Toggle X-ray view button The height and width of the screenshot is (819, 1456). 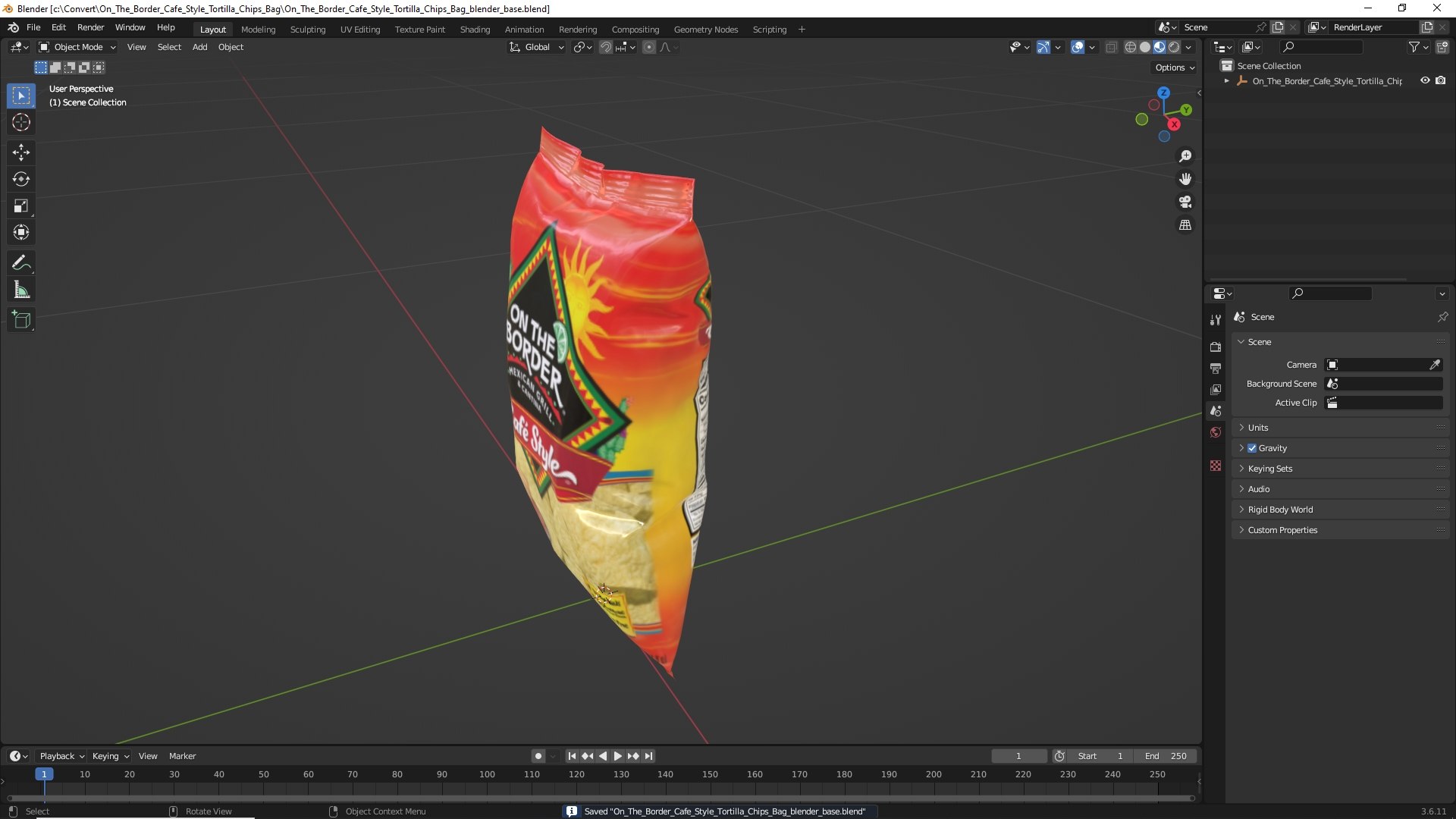(1111, 47)
